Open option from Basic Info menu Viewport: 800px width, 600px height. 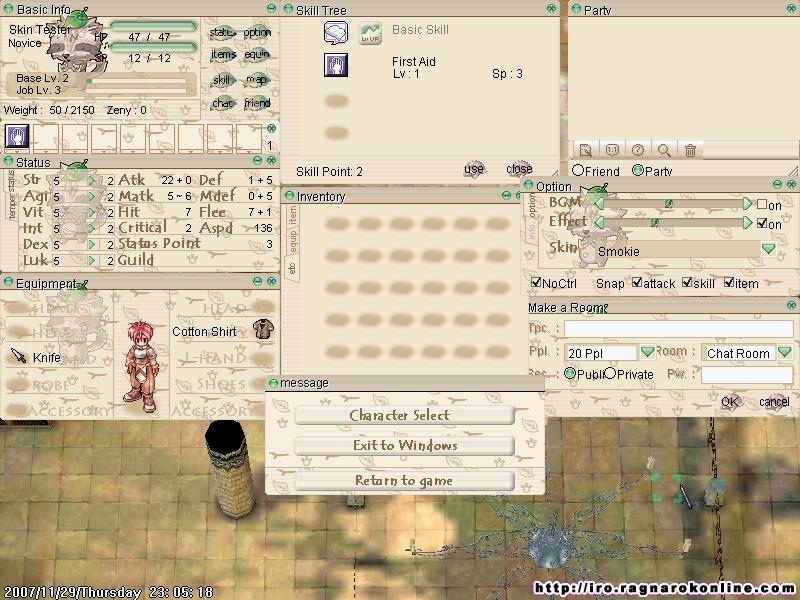click(257, 33)
